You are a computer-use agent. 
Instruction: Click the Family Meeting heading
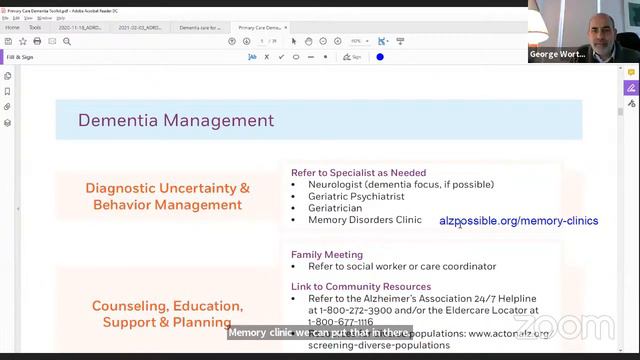pyautogui.click(x=327, y=255)
